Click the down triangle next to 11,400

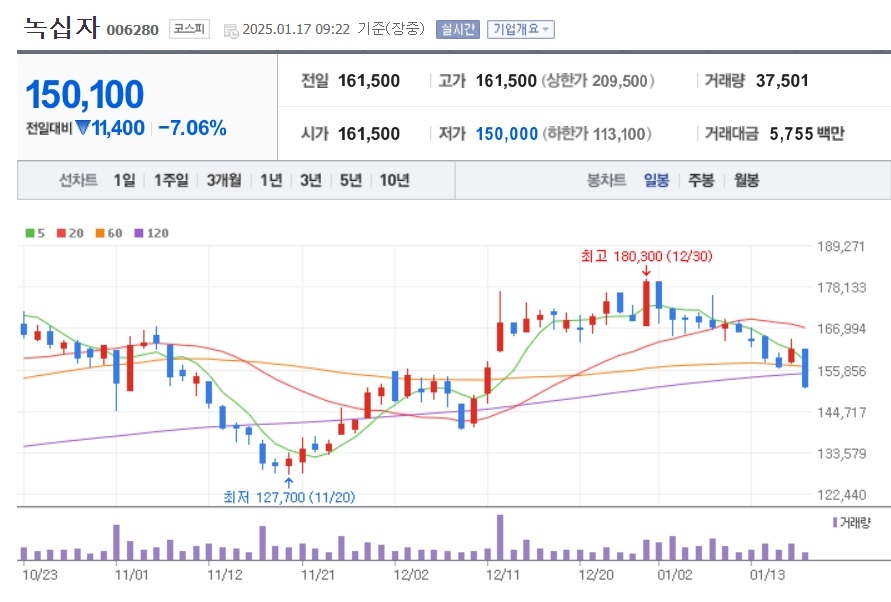pyautogui.click(x=83, y=128)
